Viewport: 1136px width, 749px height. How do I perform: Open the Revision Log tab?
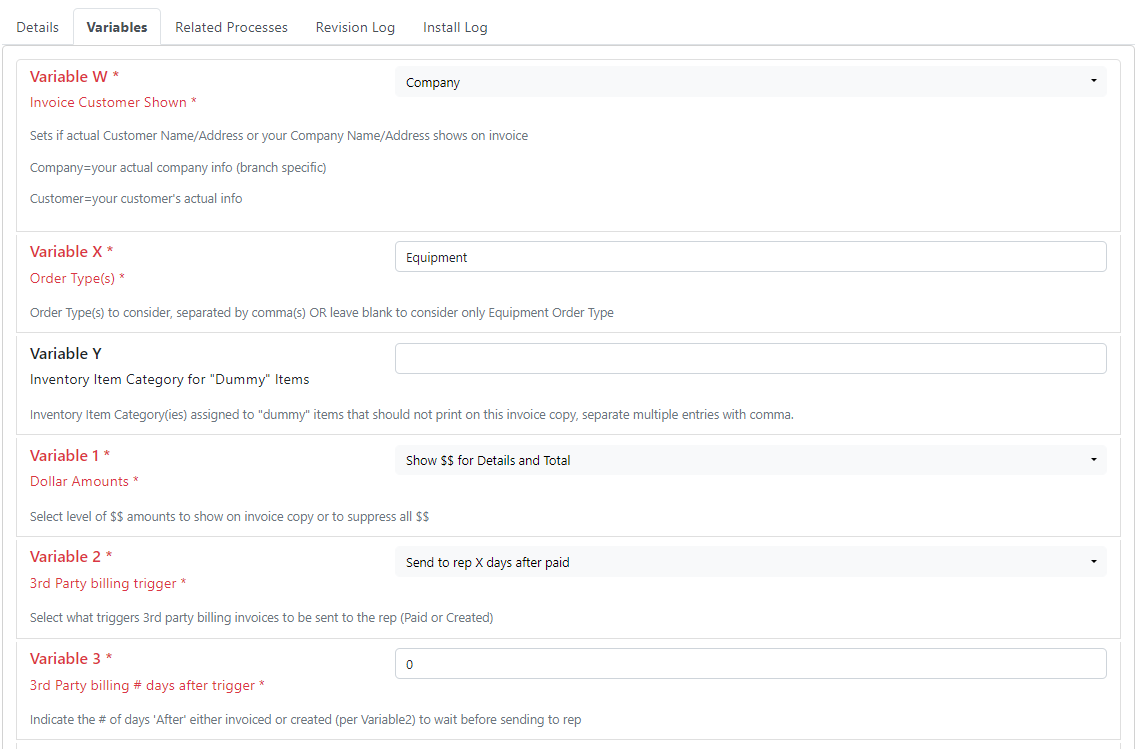click(355, 28)
